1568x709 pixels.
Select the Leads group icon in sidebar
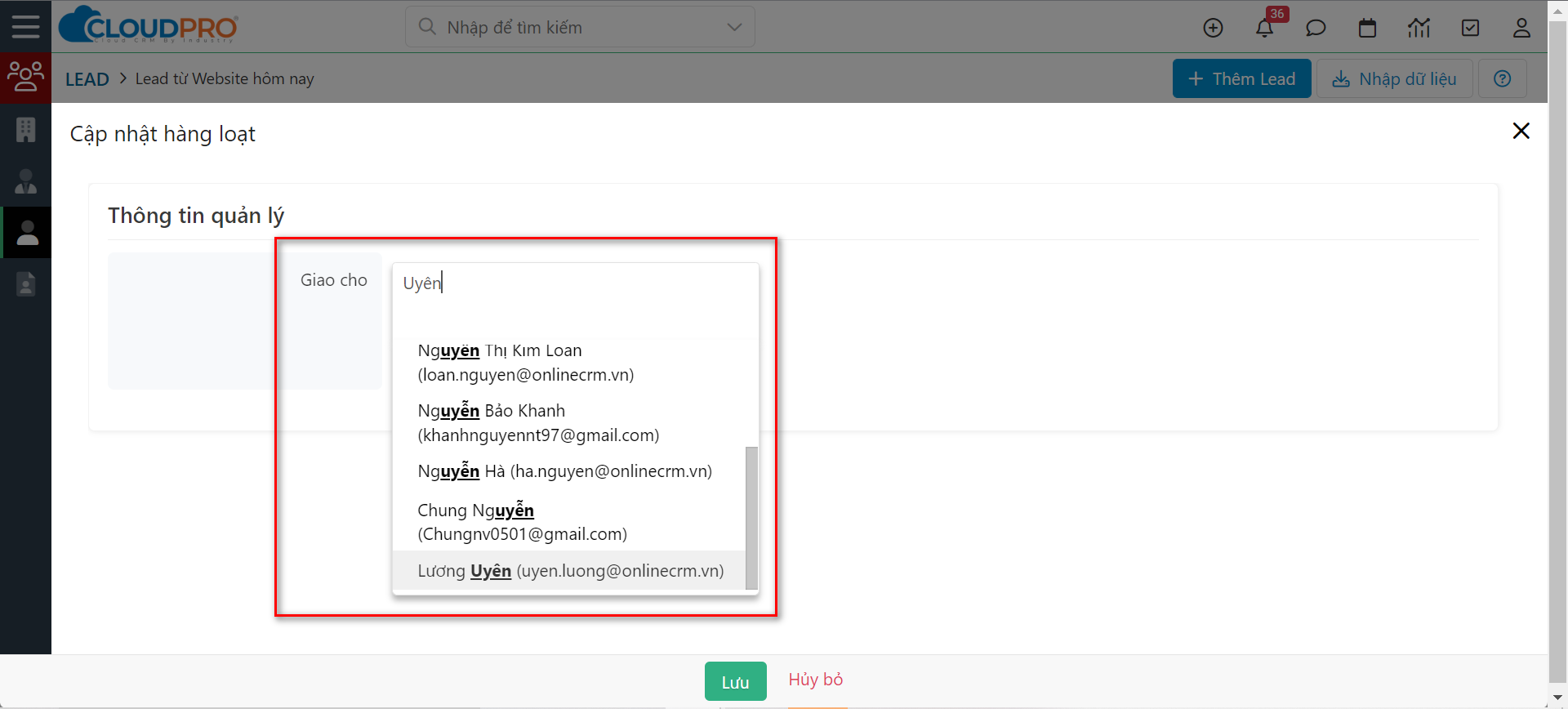point(25,77)
